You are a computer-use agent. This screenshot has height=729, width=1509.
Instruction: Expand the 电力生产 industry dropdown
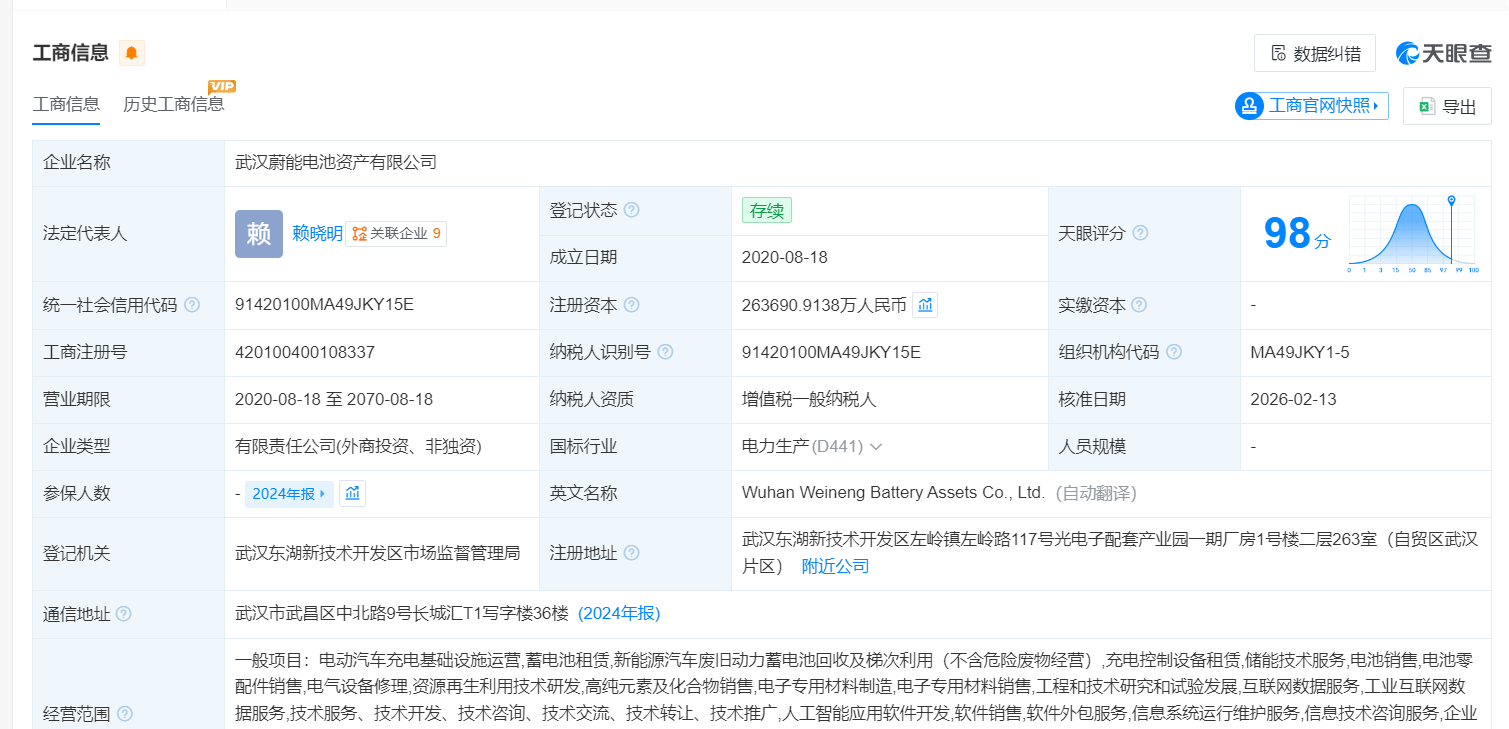(876, 447)
